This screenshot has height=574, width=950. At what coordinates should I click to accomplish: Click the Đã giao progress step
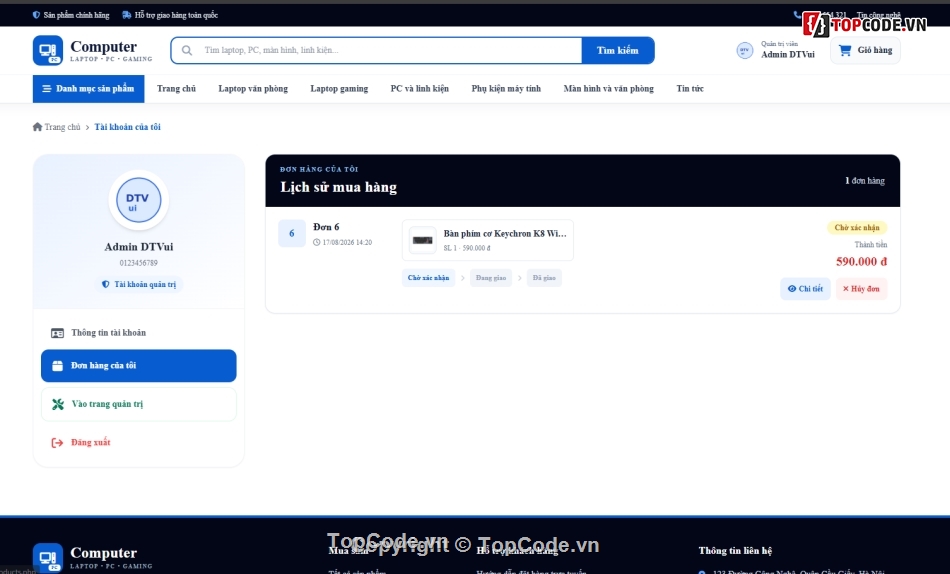544,278
